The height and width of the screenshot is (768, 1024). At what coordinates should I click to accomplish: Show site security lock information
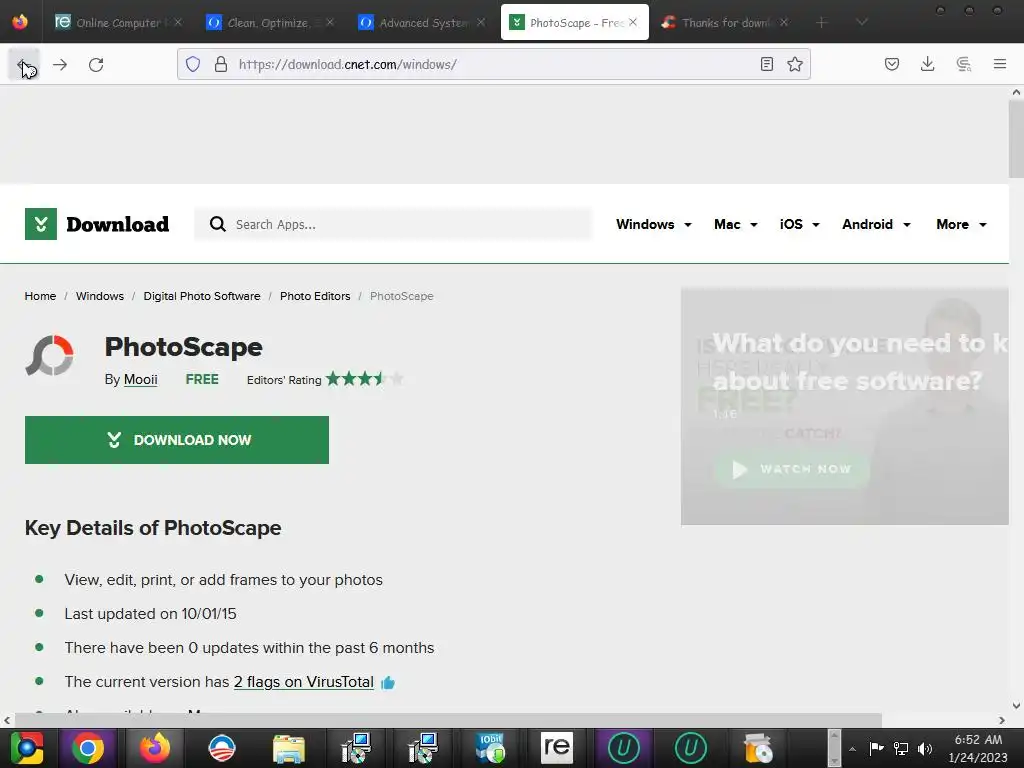pos(221,64)
